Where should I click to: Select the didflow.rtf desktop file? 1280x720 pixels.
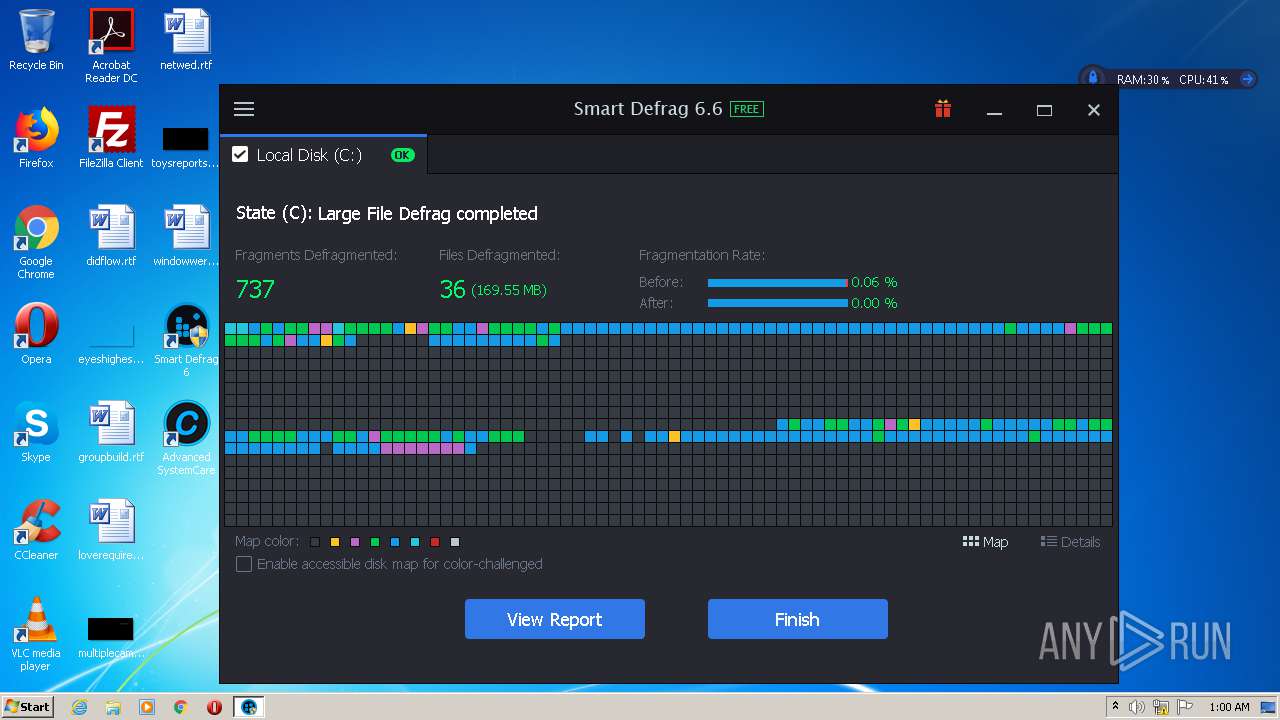click(x=111, y=236)
